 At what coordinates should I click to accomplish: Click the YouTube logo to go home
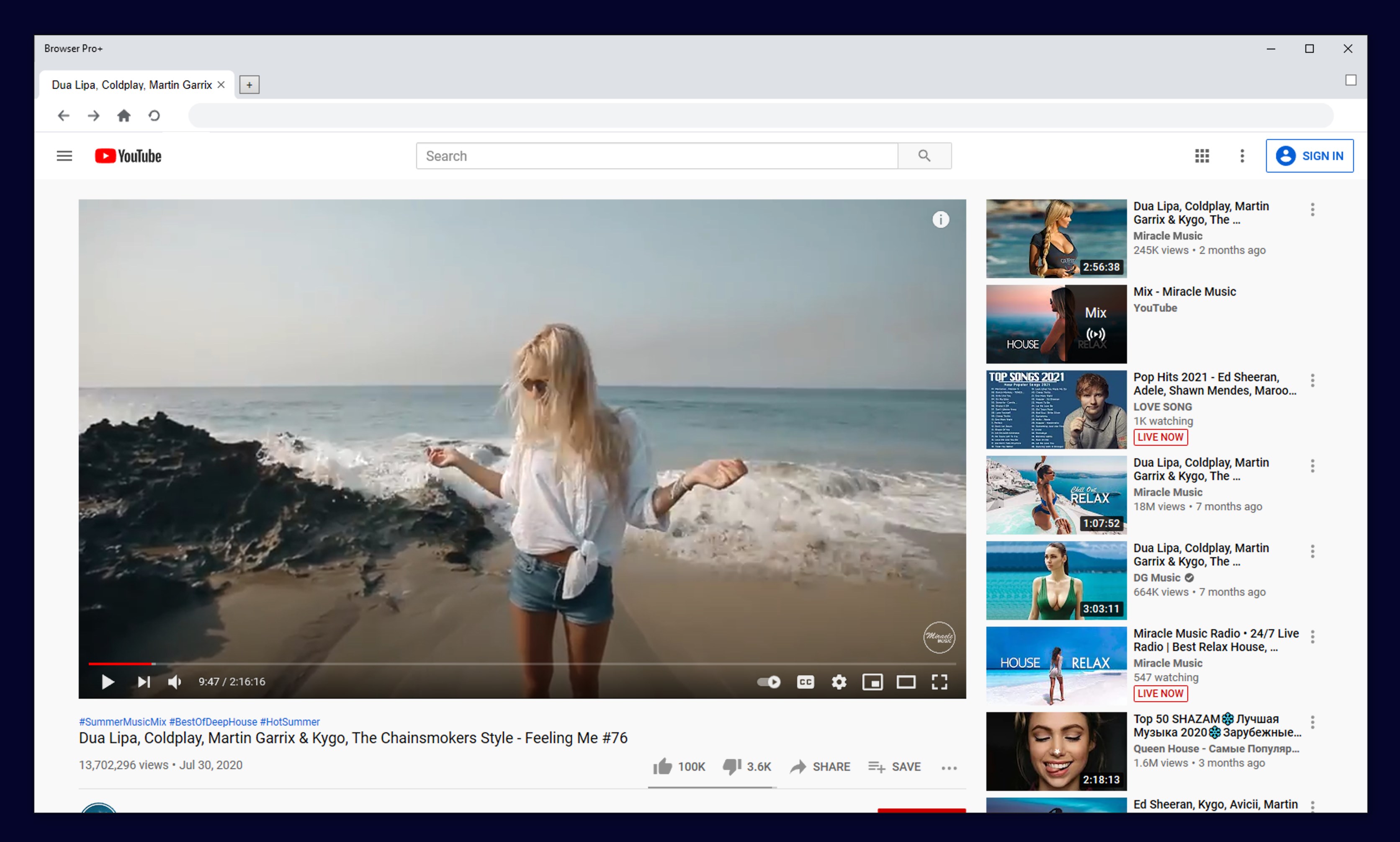[x=128, y=155]
